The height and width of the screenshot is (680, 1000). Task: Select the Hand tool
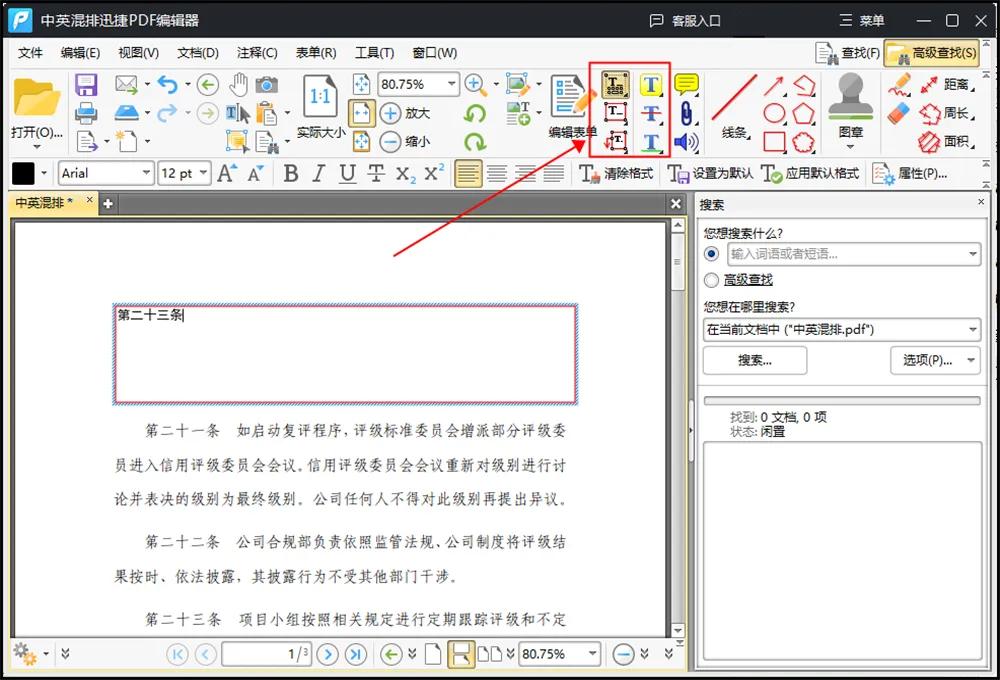click(238, 85)
